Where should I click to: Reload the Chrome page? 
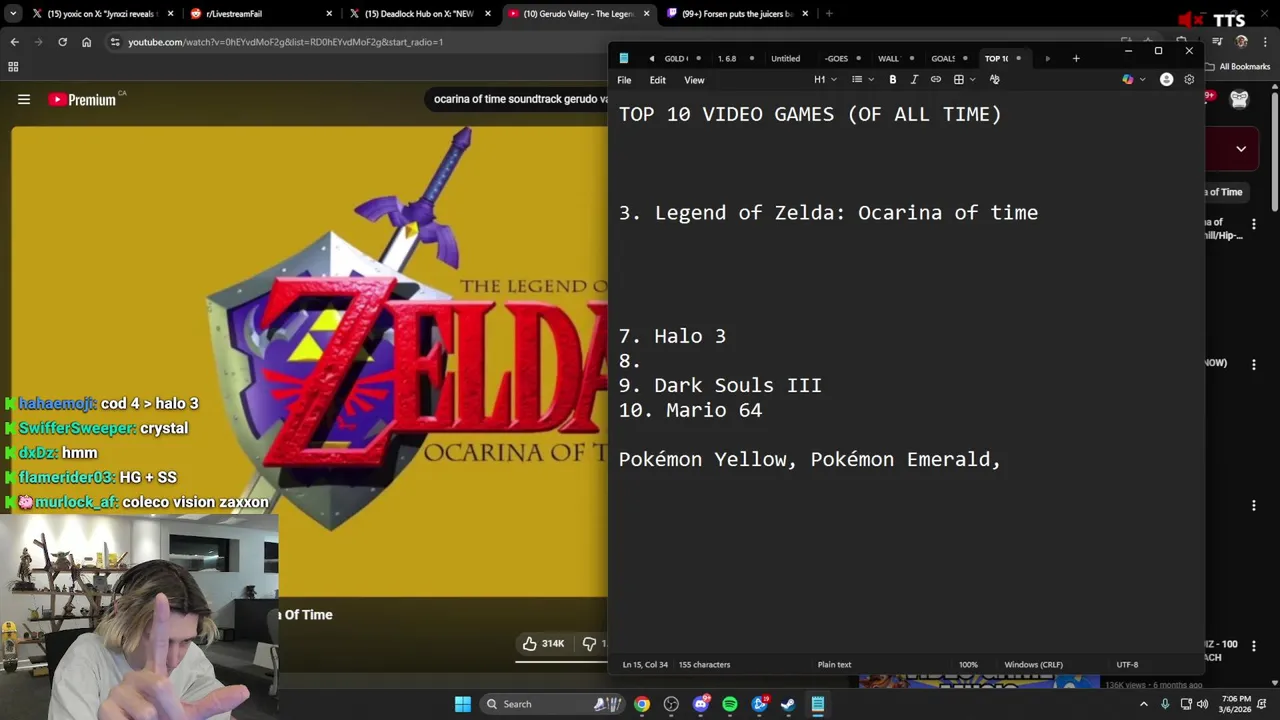click(x=62, y=42)
